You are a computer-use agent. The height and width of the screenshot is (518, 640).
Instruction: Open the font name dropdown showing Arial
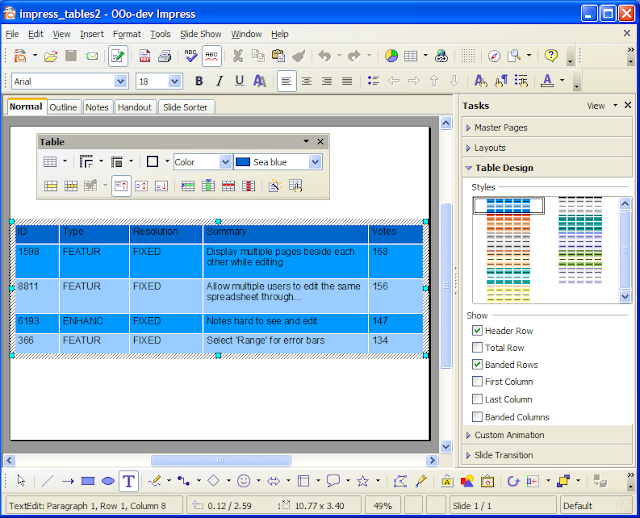click(x=120, y=81)
